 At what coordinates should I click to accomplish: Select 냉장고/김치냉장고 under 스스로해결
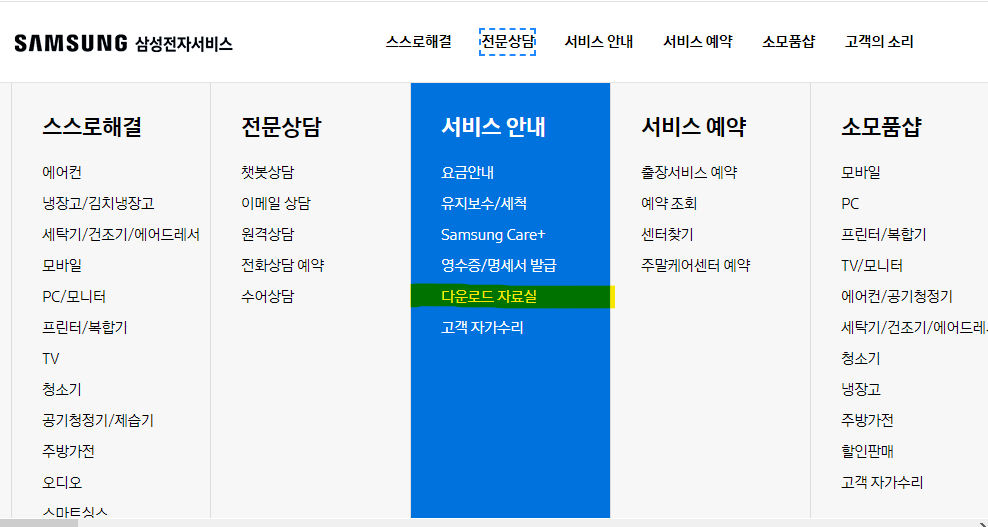coord(98,203)
